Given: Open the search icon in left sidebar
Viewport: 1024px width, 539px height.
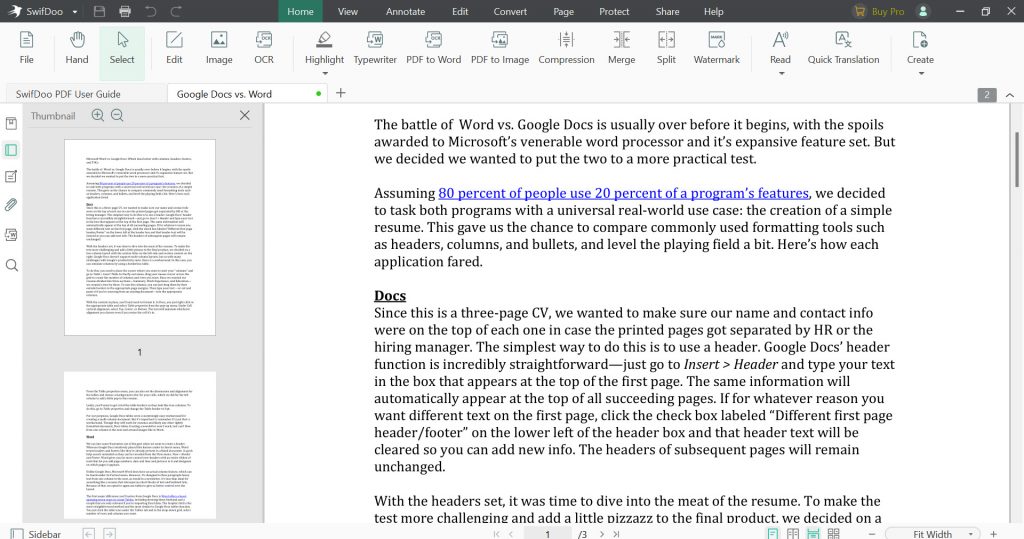Looking at the screenshot, I should (x=12, y=265).
